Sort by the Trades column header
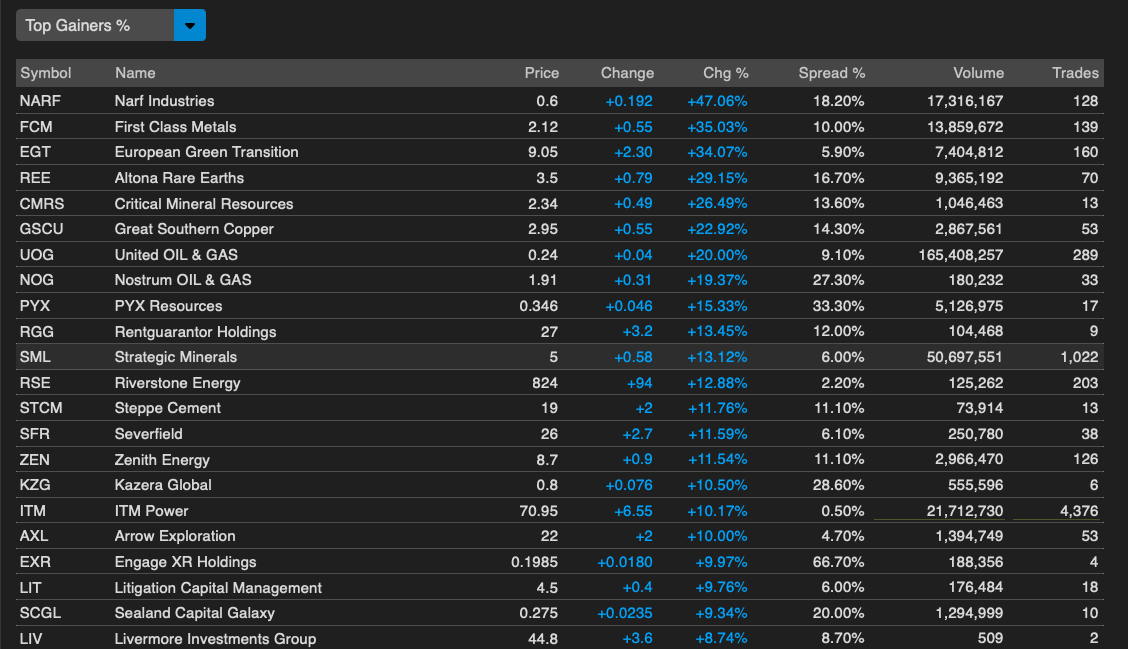The height and width of the screenshot is (649, 1128). 1075,73
